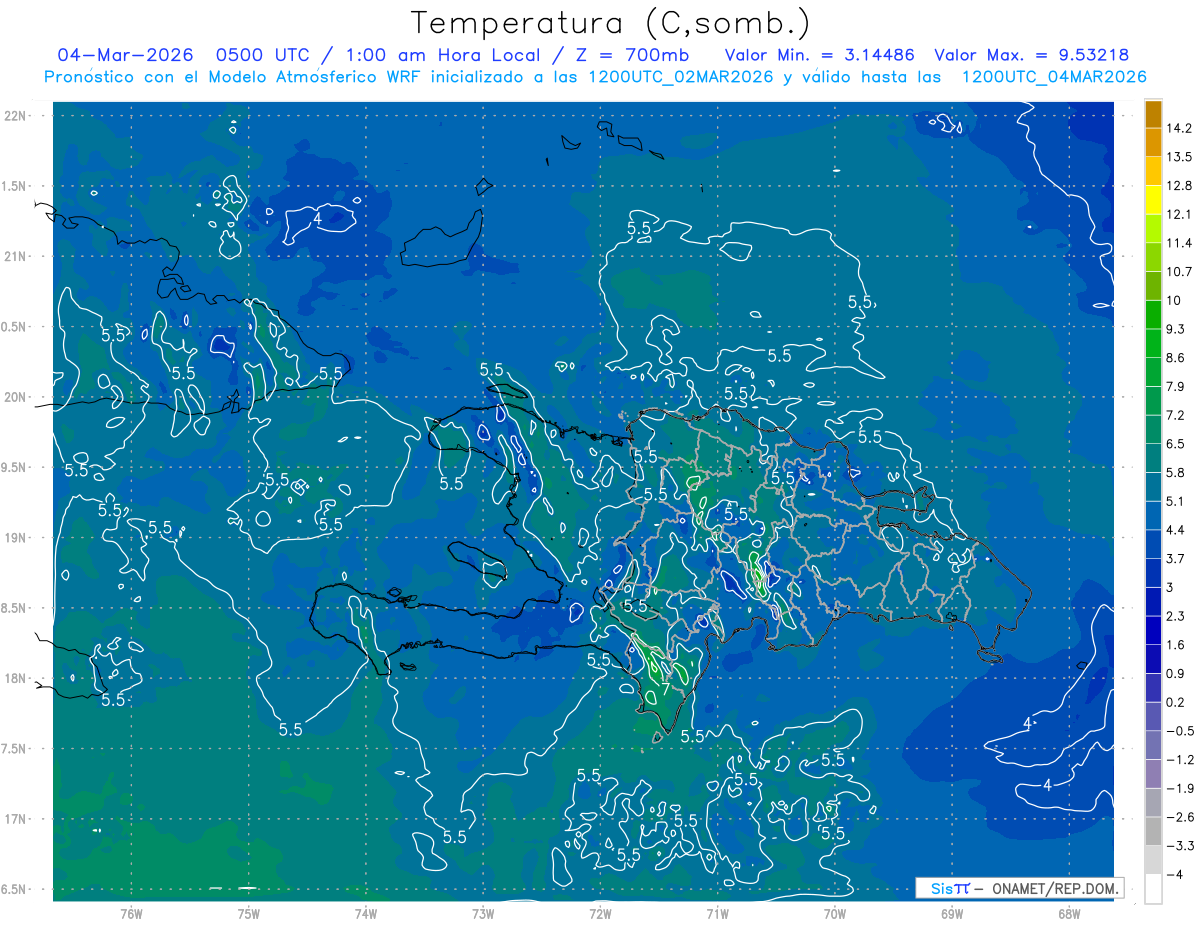Click the "7" contour label on the map
The image size is (1200, 927).
point(666,689)
